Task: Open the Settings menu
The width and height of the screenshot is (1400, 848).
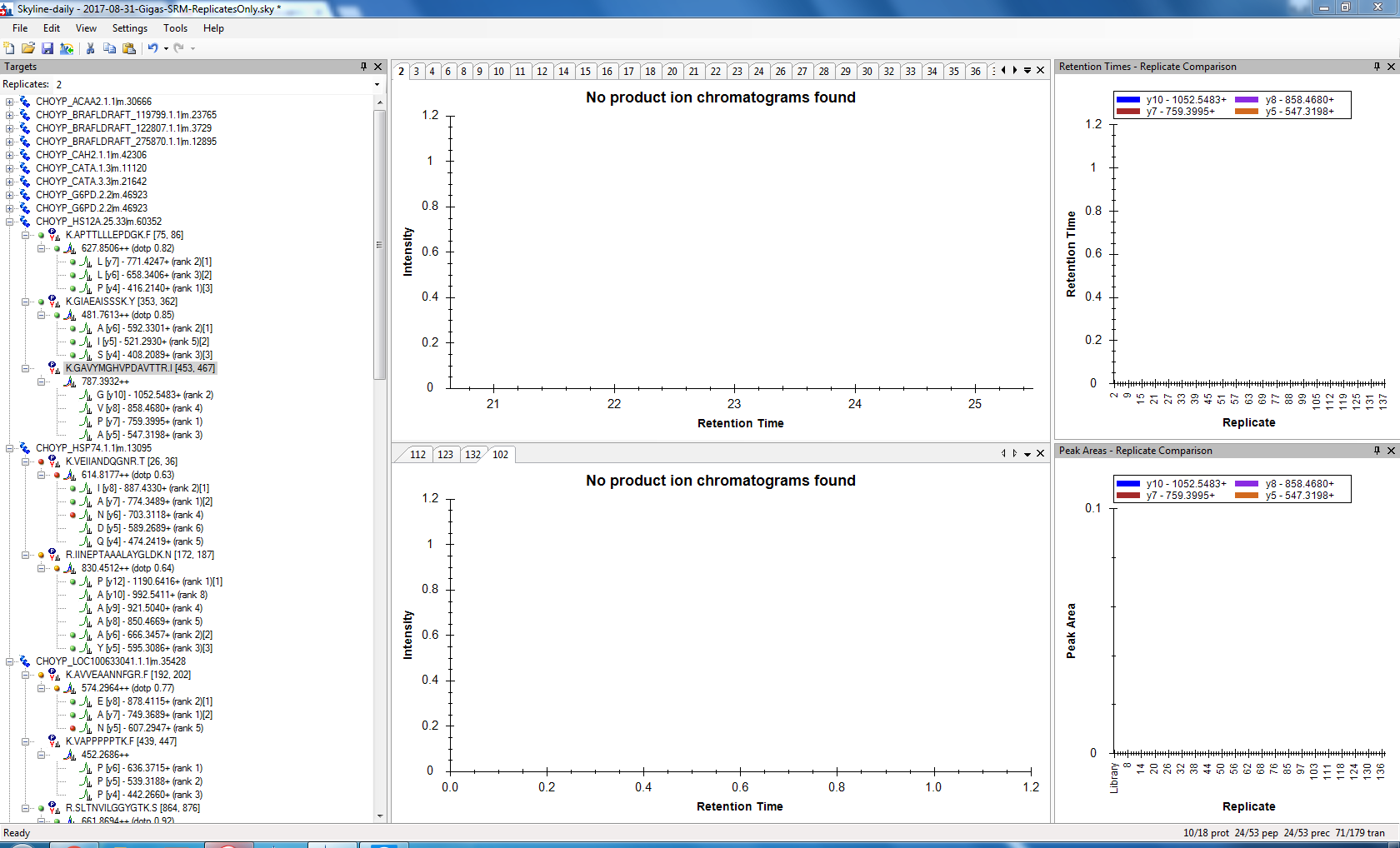Action: pyautogui.click(x=129, y=28)
